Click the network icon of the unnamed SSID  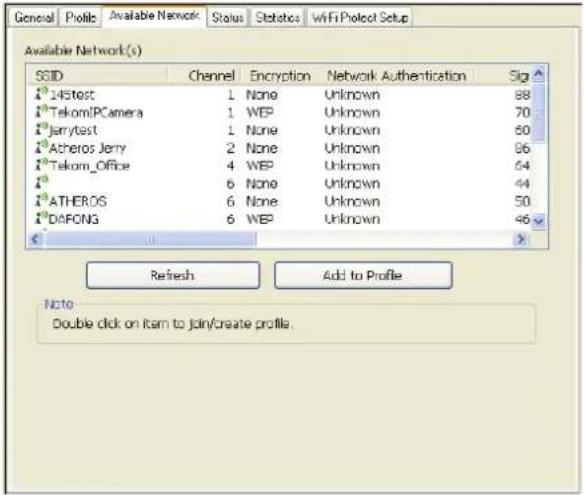[41, 183]
